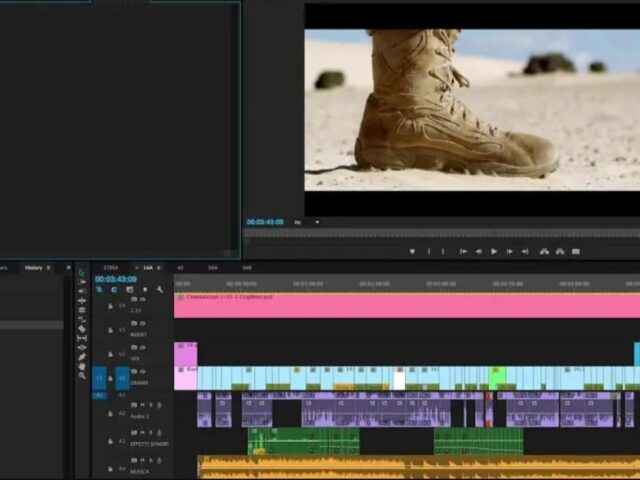Image resolution: width=640 pixels, height=480 pixels.
Task: Click the Export Frame camera icon
Action: (x=575, y=252)
